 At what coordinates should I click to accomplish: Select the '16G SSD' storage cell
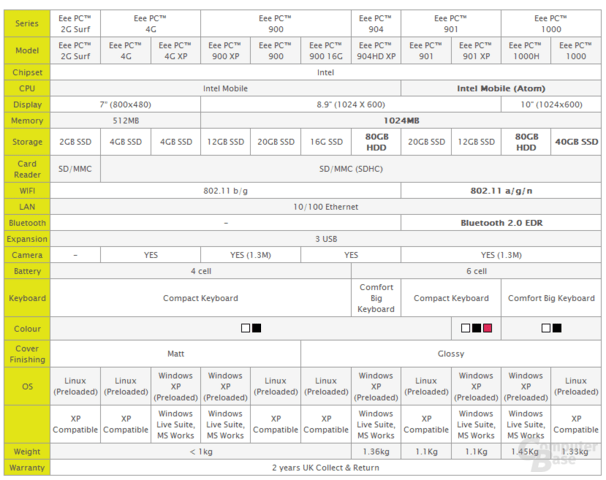coord(326,142)
